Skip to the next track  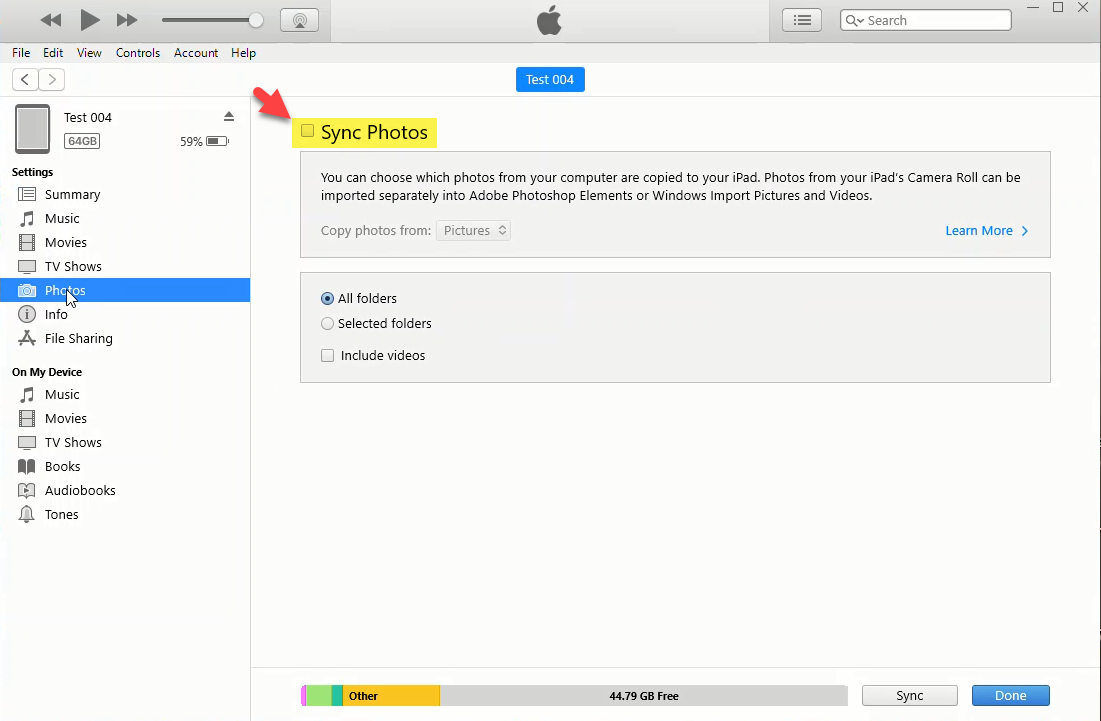pyautogui.click(x=127, y=20)
